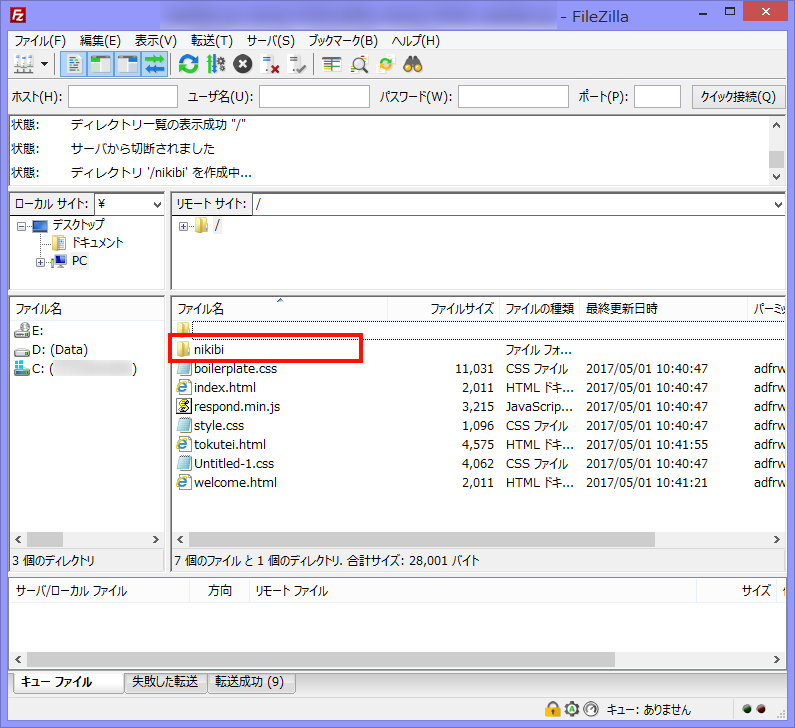The height and width of the screenshot is (728, 795).
Task: Click the parent directory folder row
Action: tap(479, 330)
